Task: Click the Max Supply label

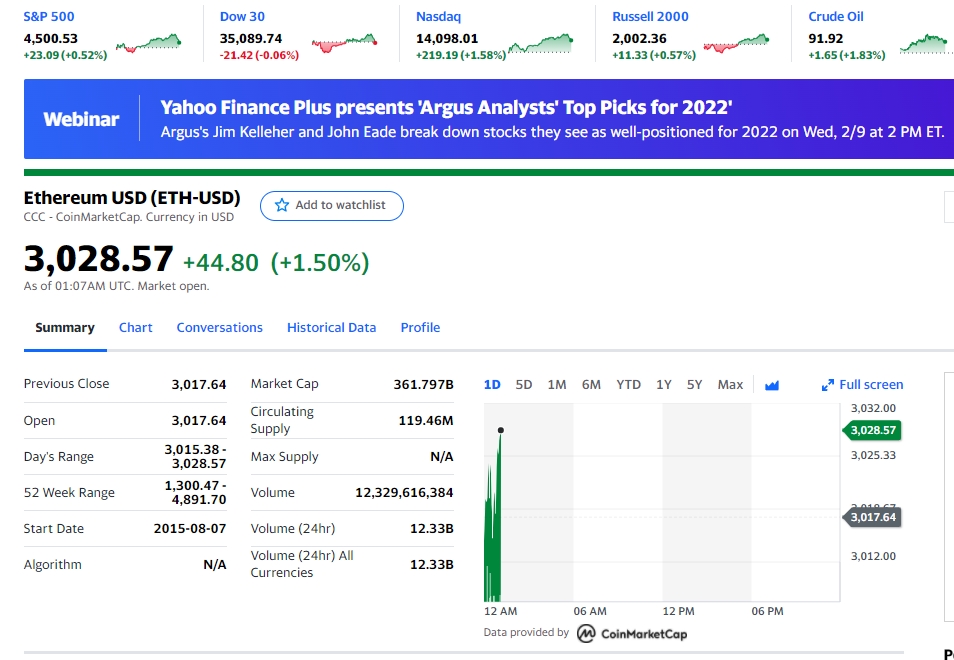Action: coord(285,457)
